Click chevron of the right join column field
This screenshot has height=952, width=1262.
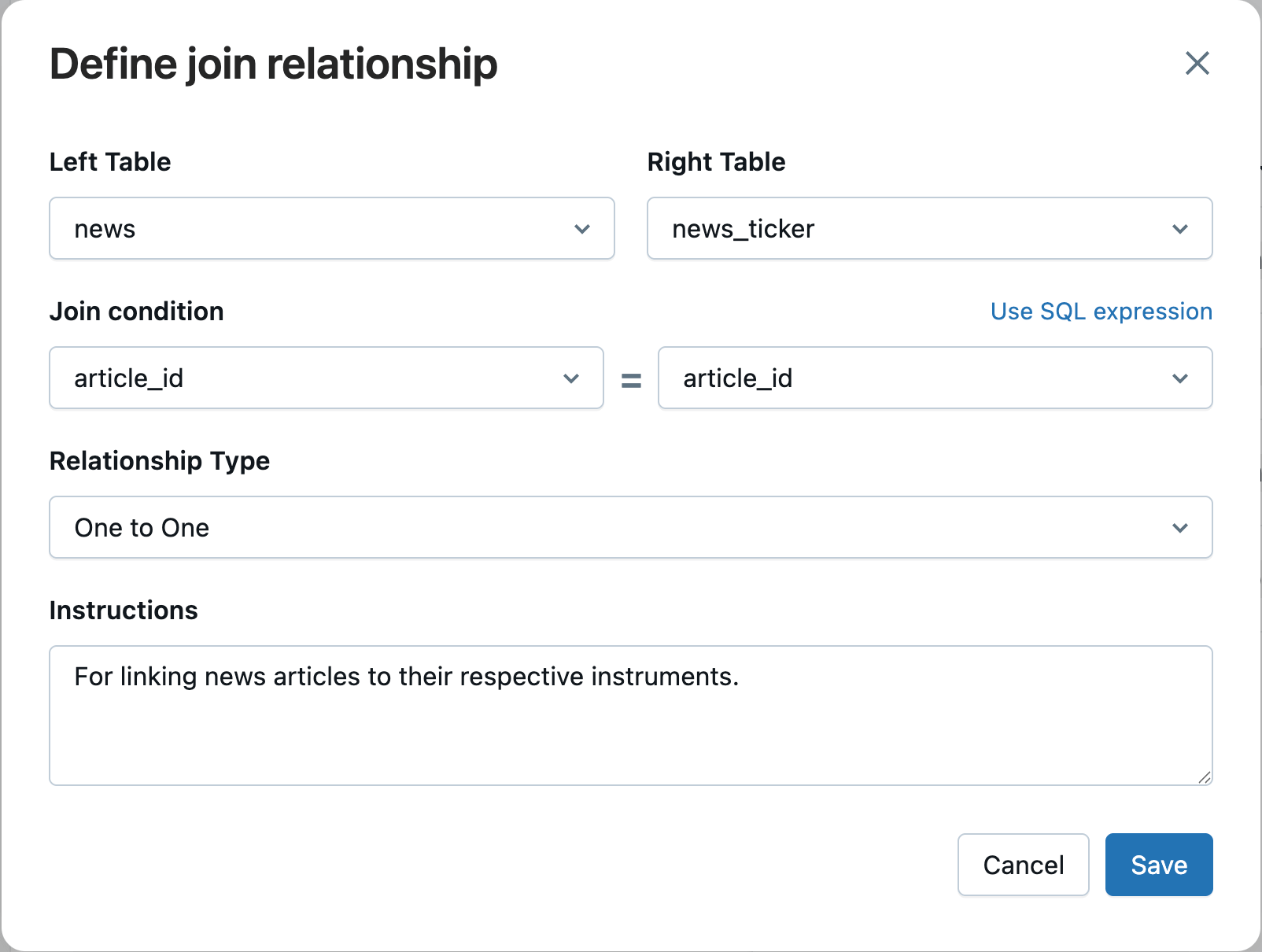[x=1180, y=378]
